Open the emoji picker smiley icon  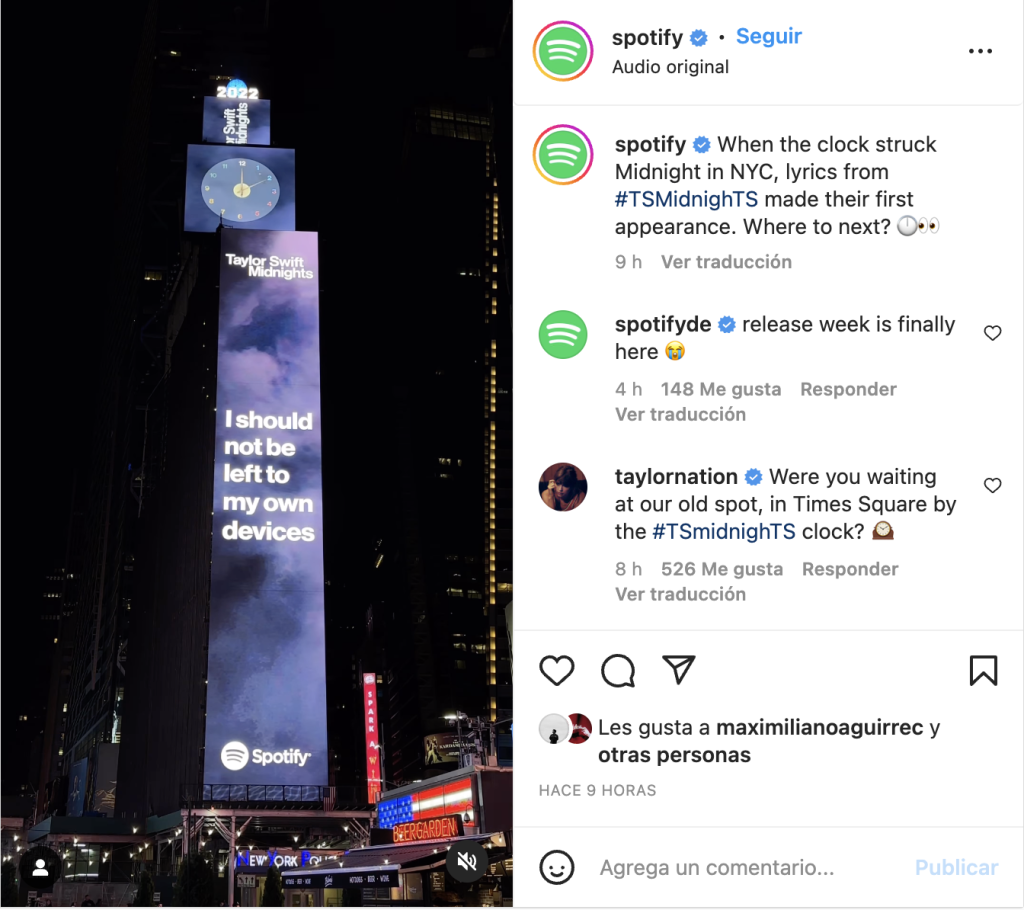click(556, 868)
